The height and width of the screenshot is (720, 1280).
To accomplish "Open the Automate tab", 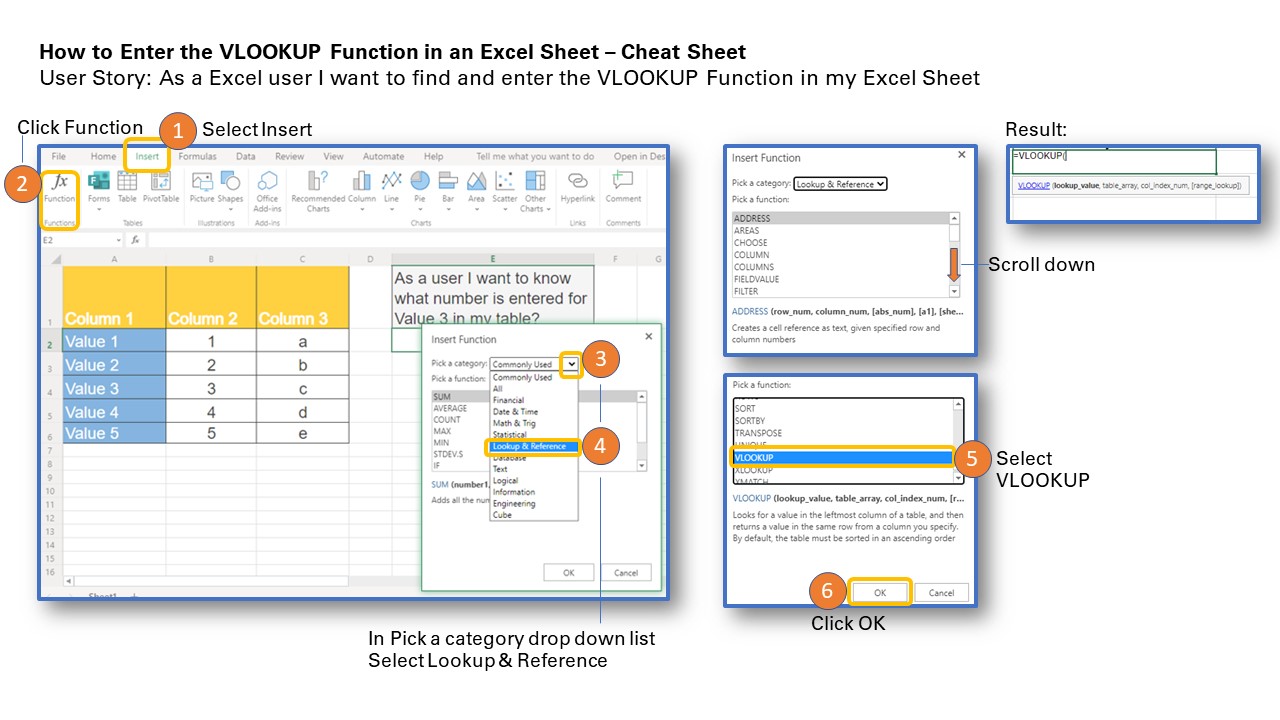I will coord(383,156).
